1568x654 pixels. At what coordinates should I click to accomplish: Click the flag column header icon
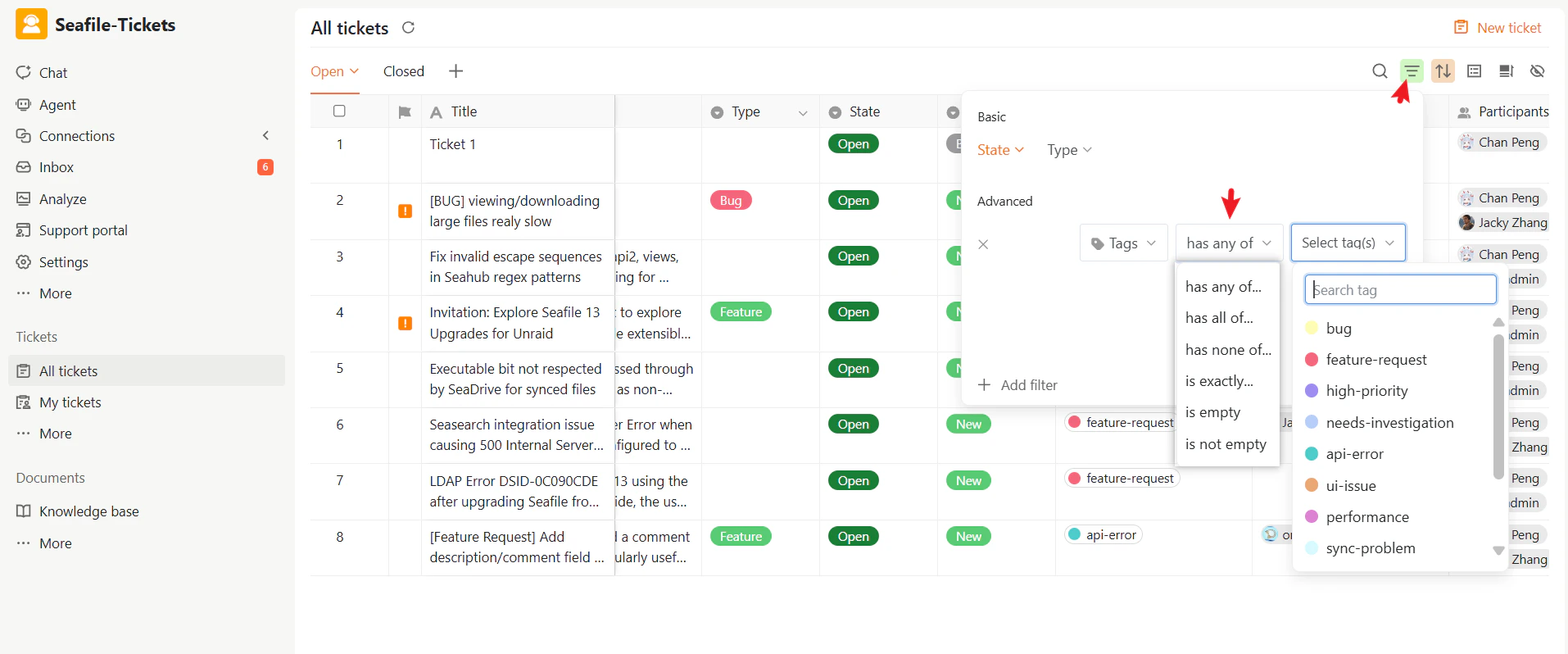point(405,111)
